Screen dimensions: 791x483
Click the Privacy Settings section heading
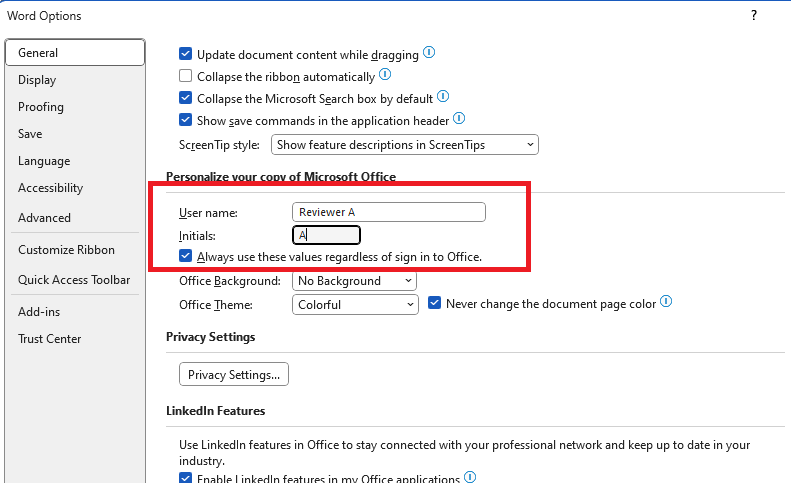click(x=210, y=337)
